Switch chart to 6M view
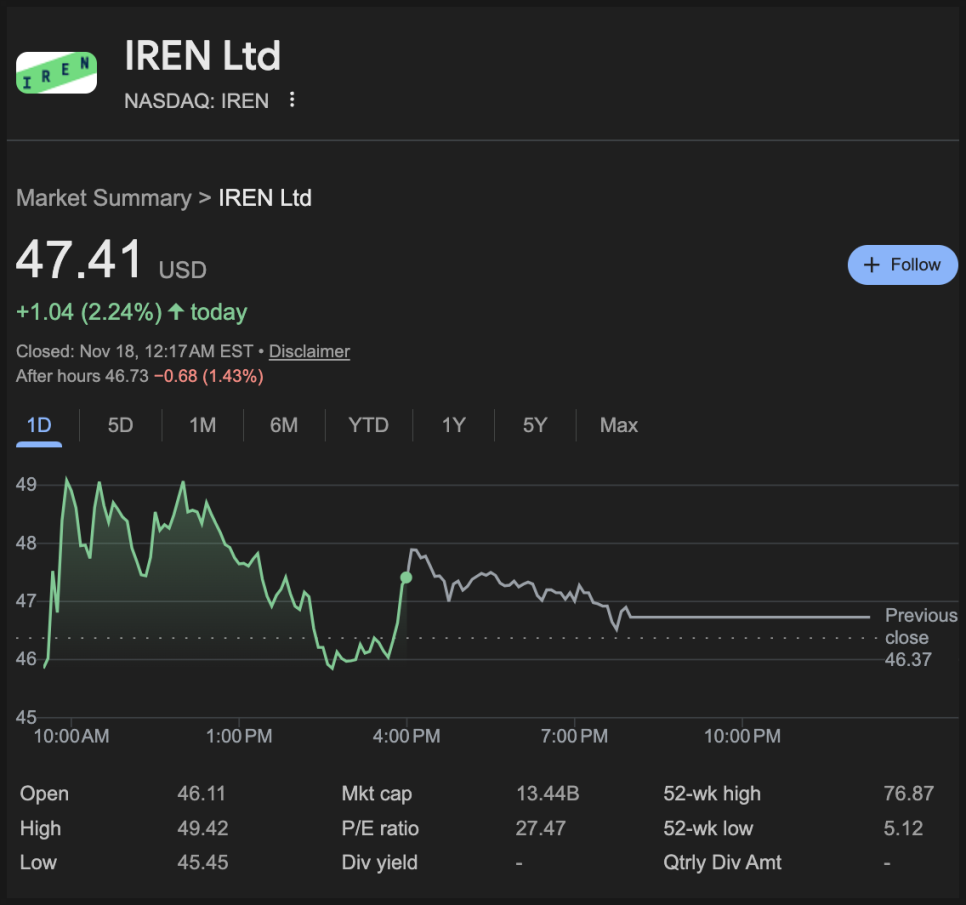Screen dimensions: 966x905 coord(284,425)
